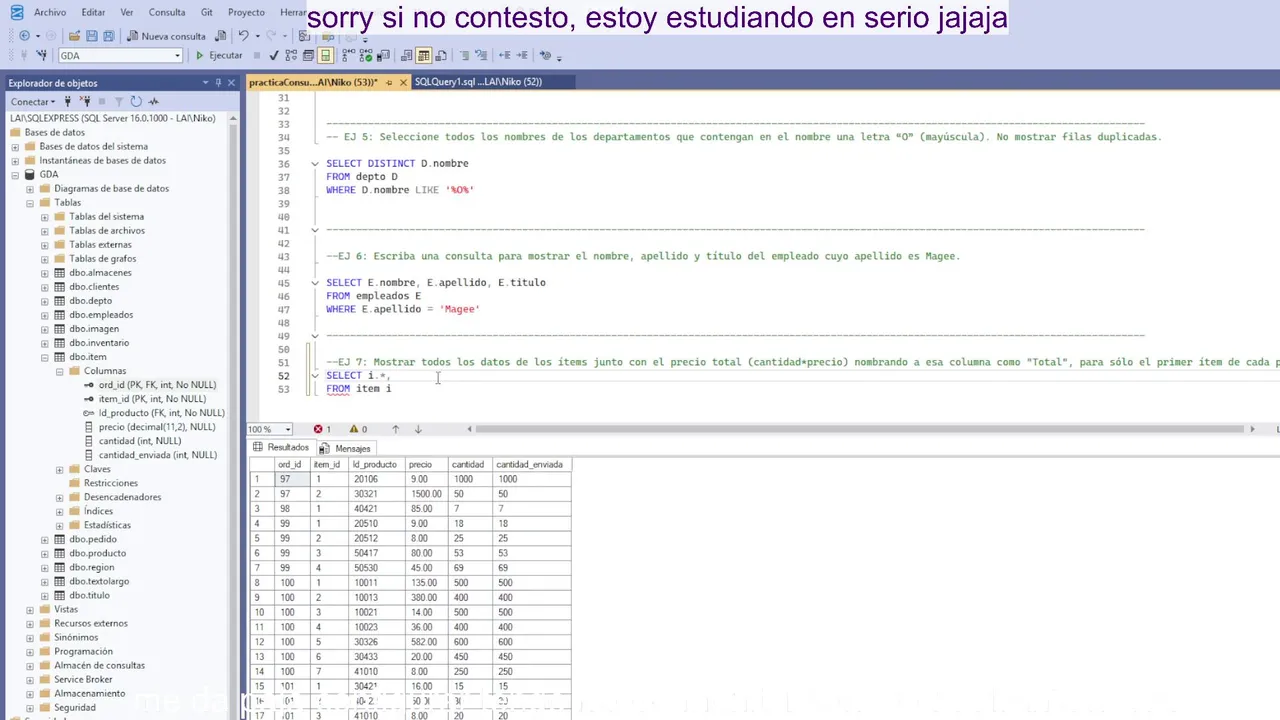Open file with the folder toolbar icon

tap(74, 36)
